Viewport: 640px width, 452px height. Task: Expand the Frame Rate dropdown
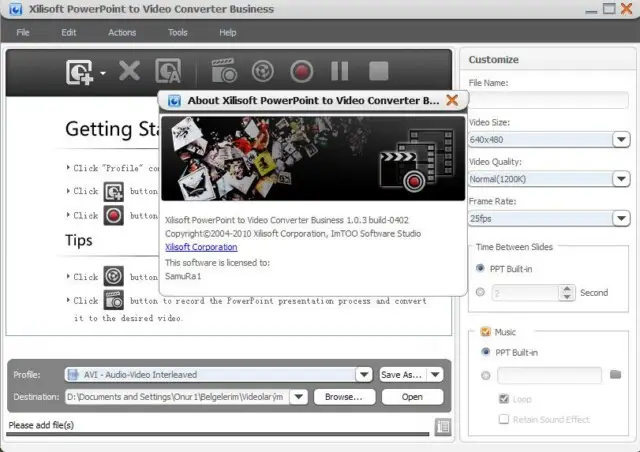pos(621,218)
